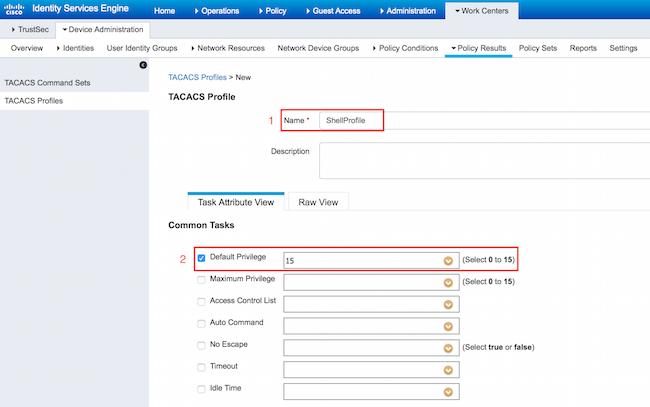Go to the Overview tab
Screen dimensions: 650x407
pyautogui.click(x=27, y=48)
